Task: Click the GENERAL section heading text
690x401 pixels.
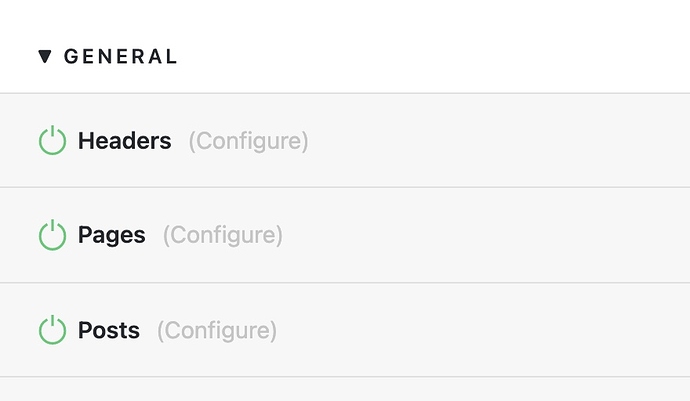Action: [121, 56]
